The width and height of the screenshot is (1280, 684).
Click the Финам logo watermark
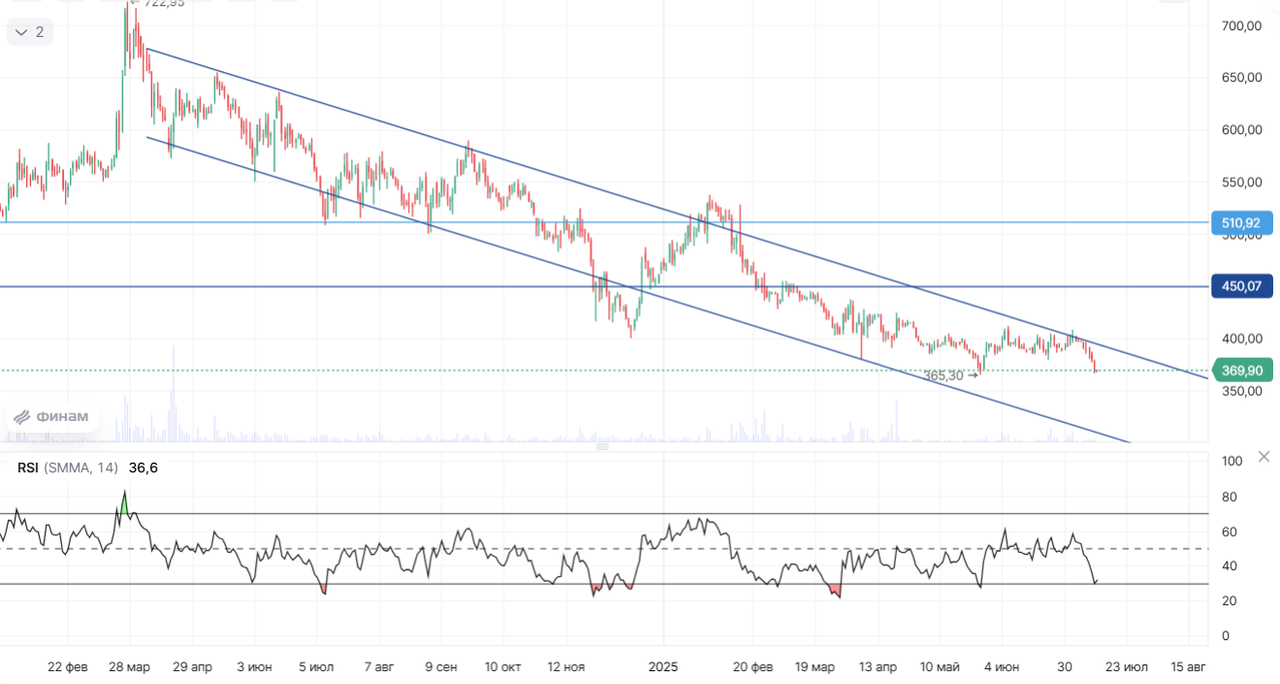click(x=52, y=417)
